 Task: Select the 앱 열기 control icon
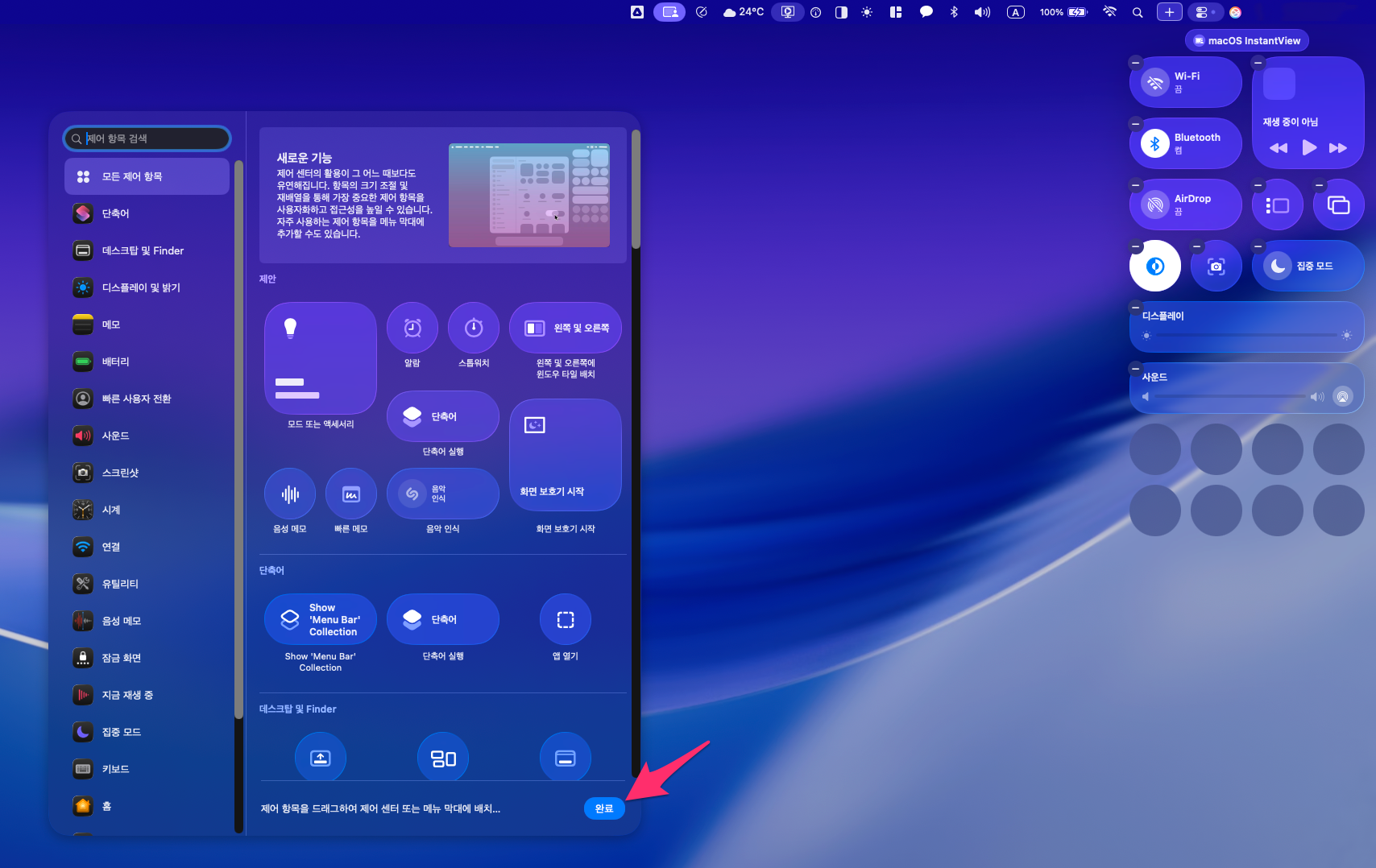tap(566, 619)
